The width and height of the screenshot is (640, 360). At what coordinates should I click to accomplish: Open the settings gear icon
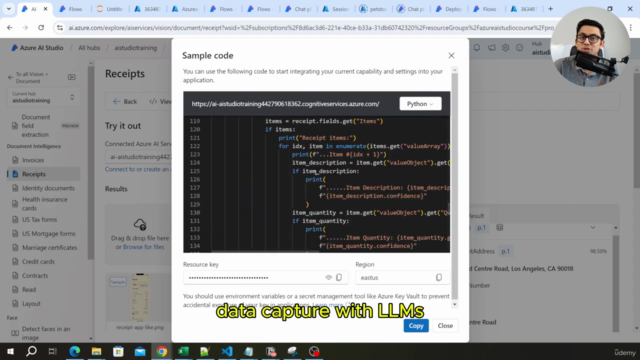click(505, 48)
